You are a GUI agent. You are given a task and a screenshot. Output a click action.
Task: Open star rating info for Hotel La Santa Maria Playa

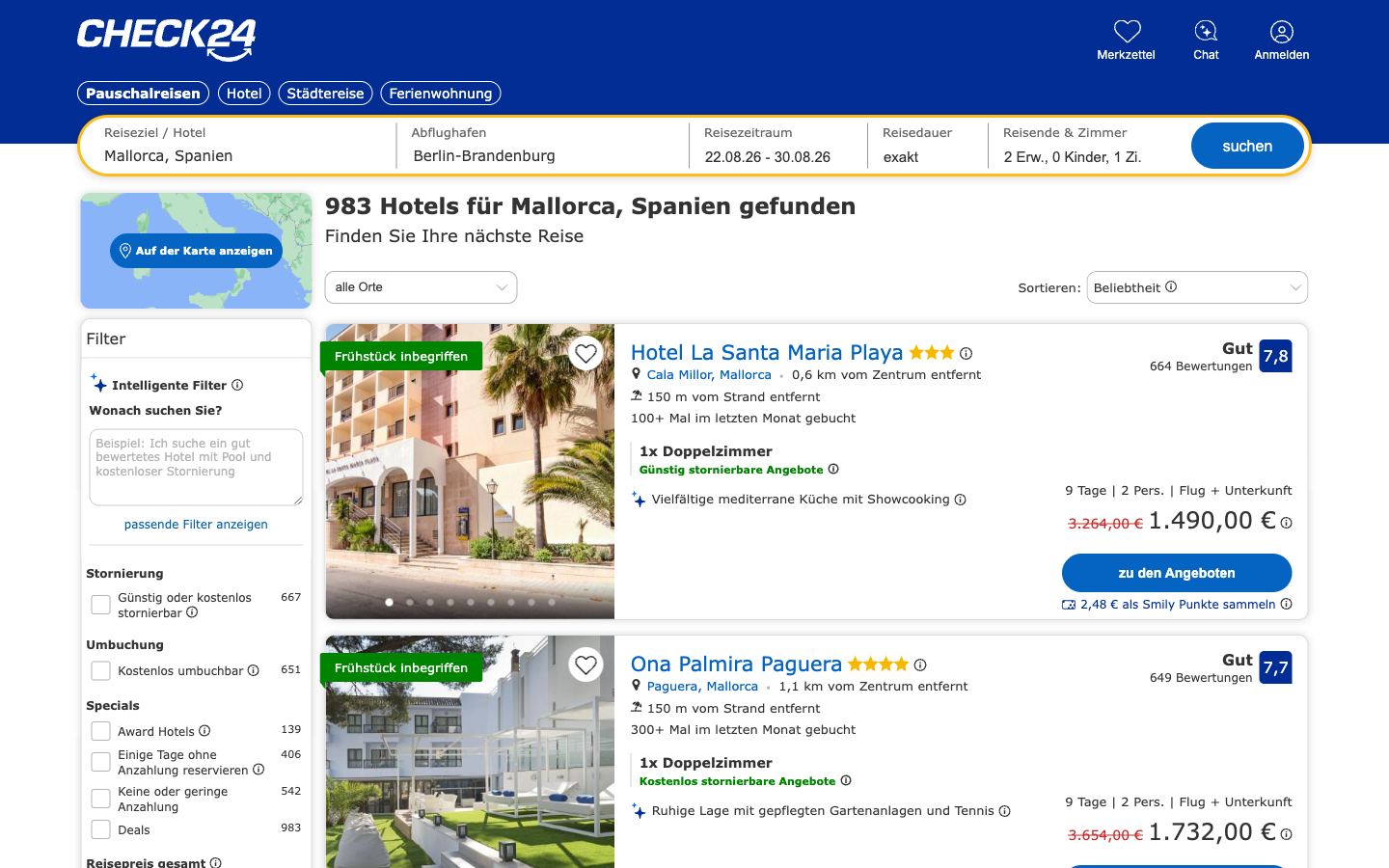click(x=967, y=353)
